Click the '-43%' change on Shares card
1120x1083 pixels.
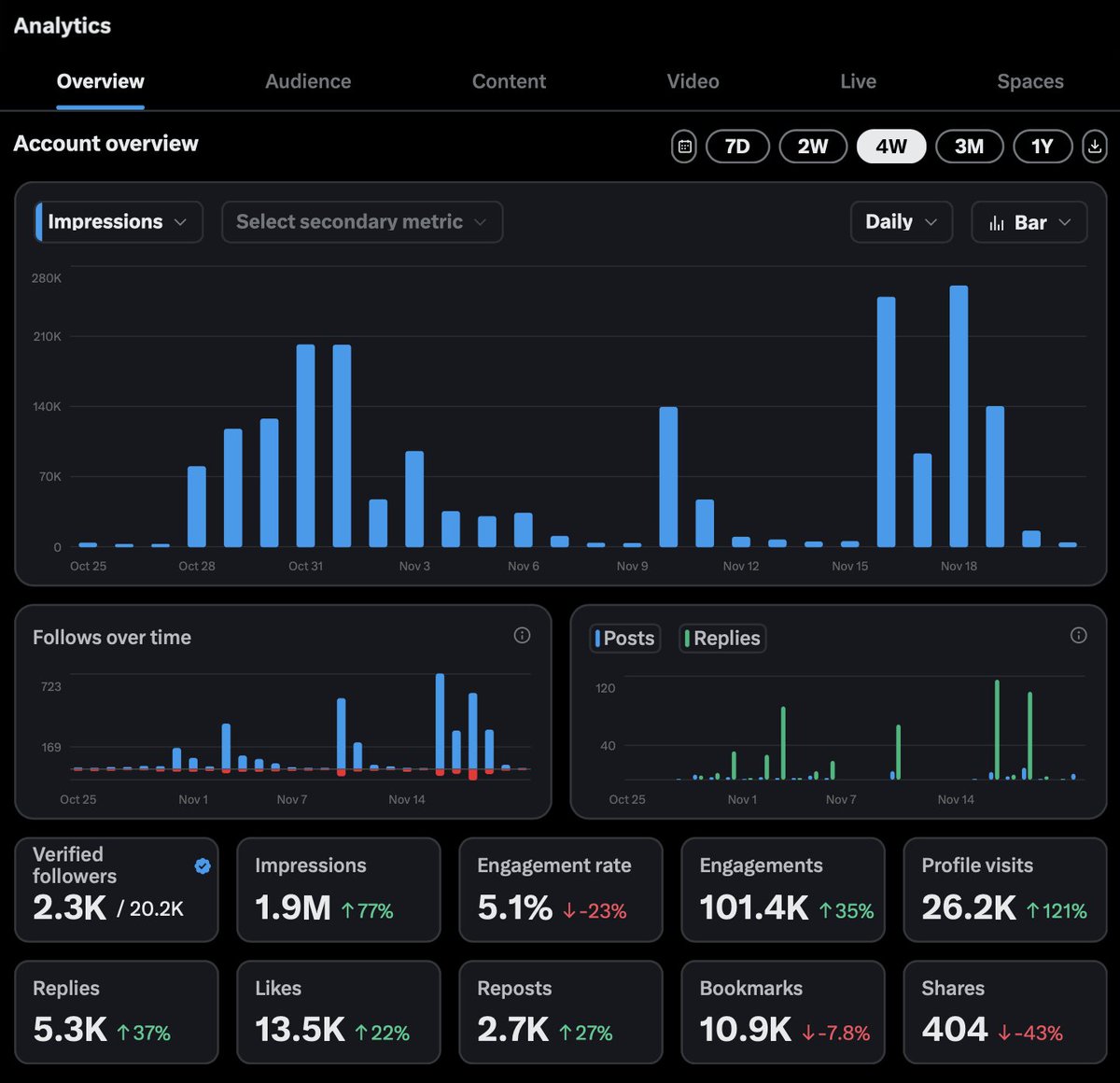click(x=1030, y=1033)
